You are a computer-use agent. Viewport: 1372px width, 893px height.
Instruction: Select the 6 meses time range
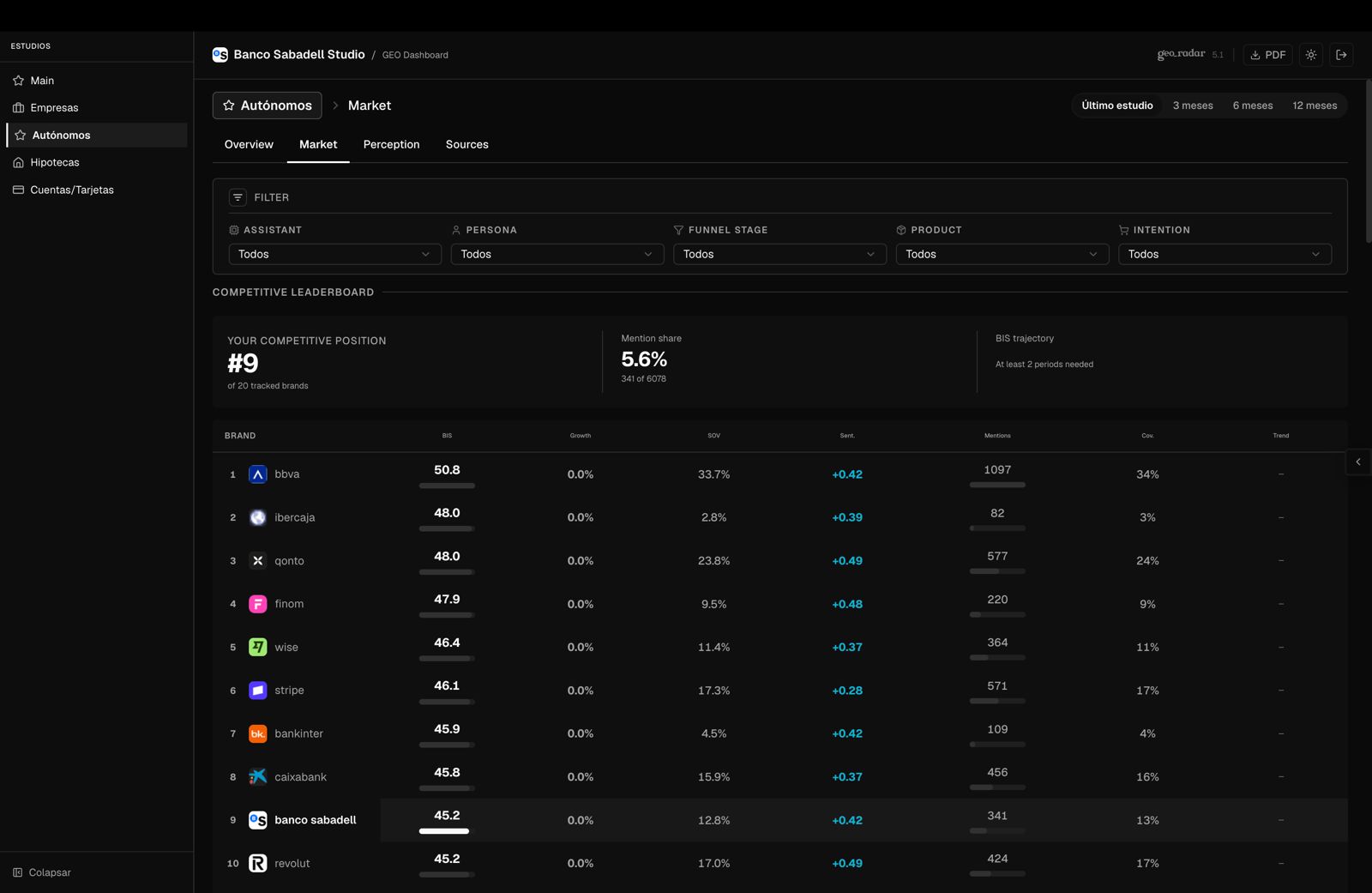point(1252,106)
